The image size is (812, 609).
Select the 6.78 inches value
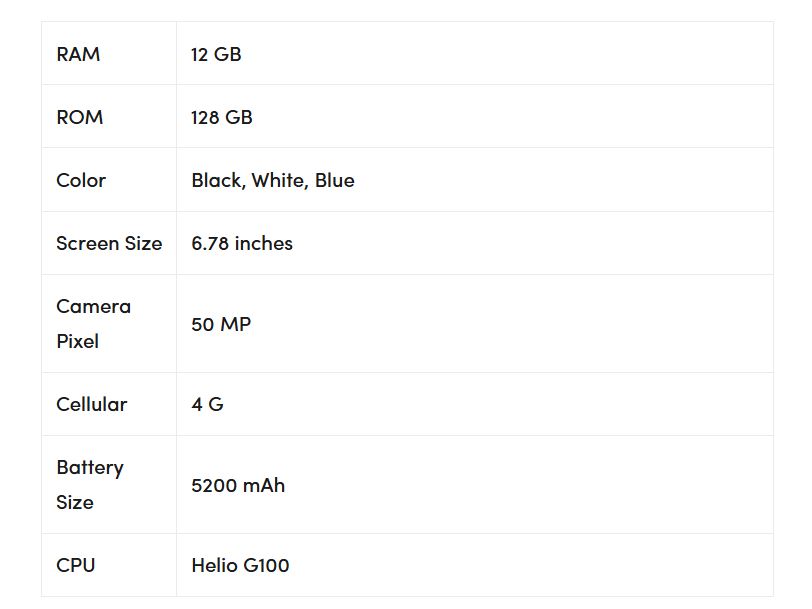242,243
